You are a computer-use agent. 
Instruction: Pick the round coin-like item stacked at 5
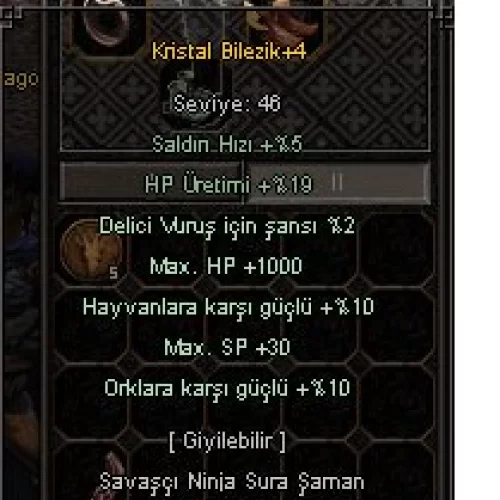92,250
